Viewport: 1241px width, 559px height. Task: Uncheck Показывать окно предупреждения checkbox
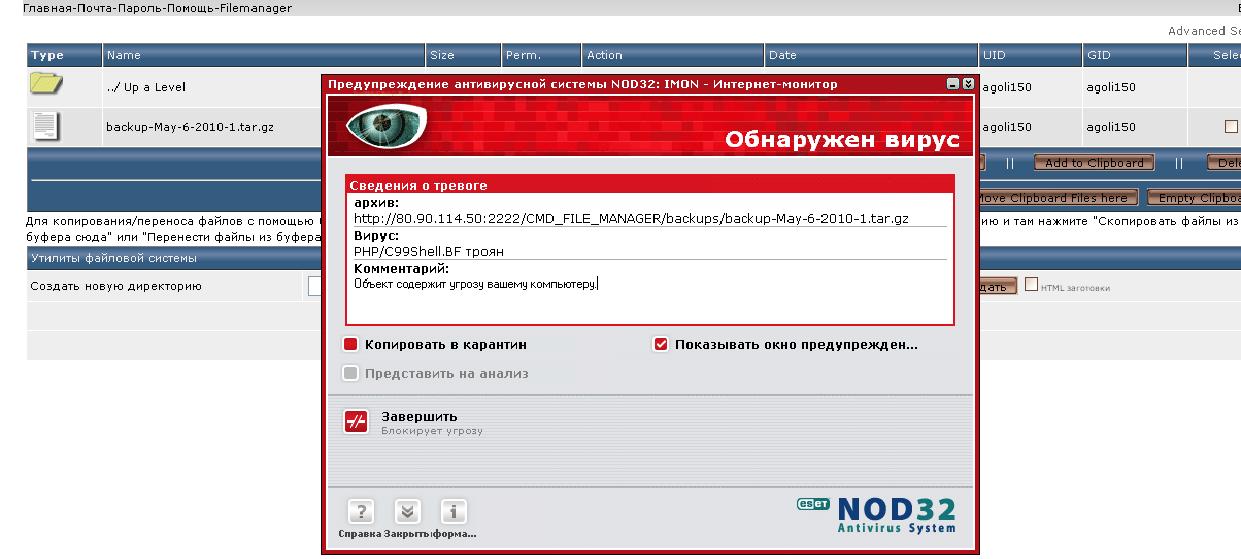click(x=661, y=344)
